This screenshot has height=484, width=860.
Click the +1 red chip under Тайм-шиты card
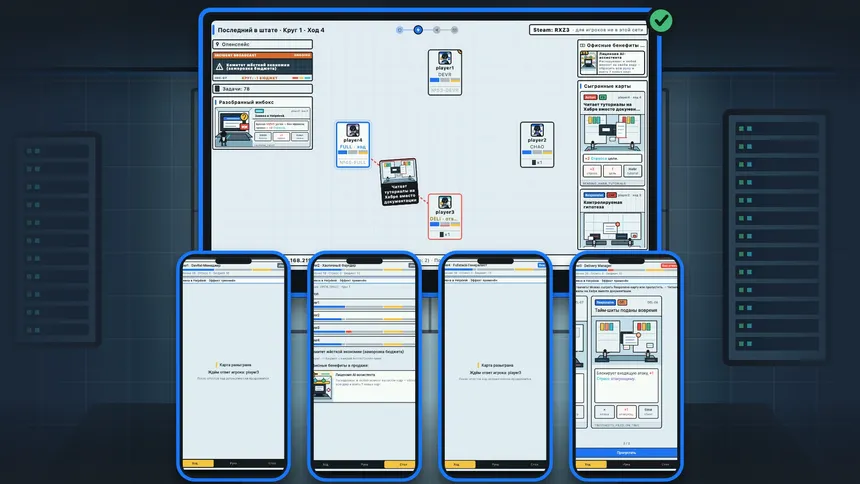pyautogui.click(x=626, y=412)
